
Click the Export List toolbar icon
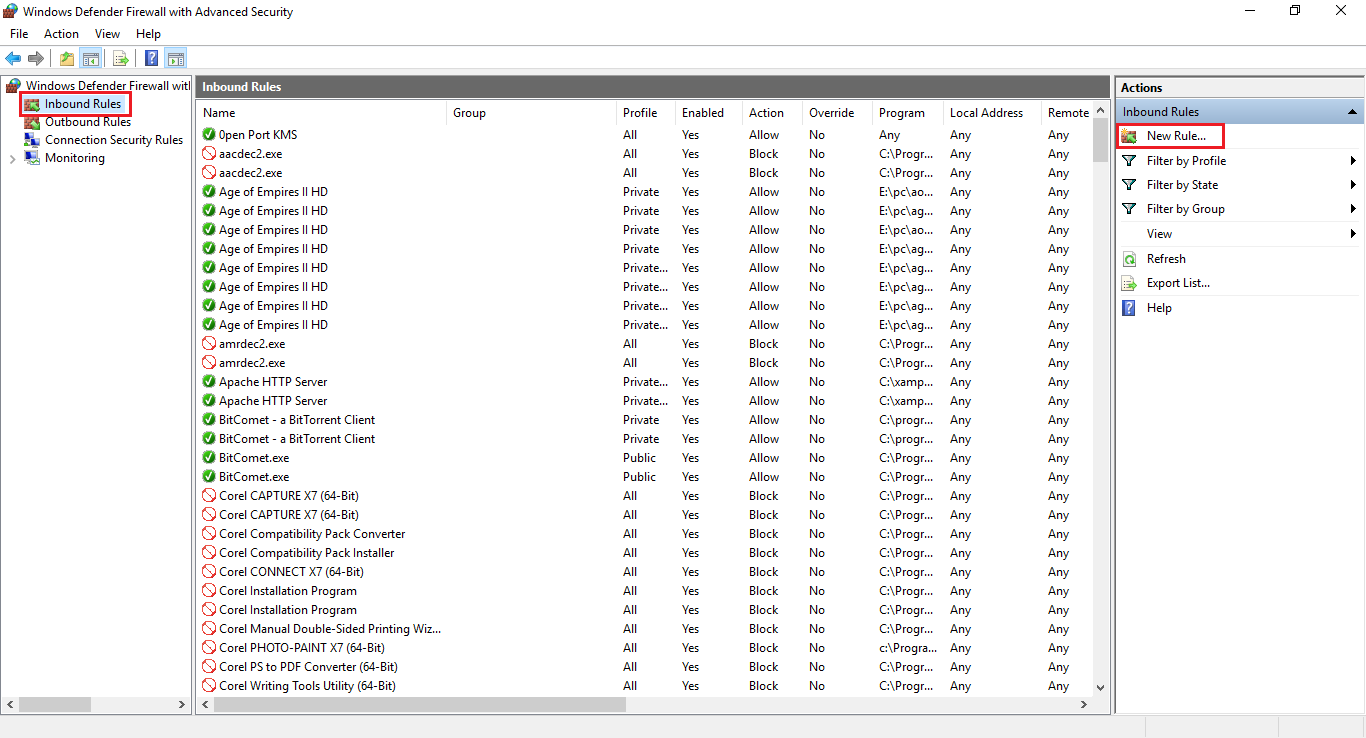121,59
